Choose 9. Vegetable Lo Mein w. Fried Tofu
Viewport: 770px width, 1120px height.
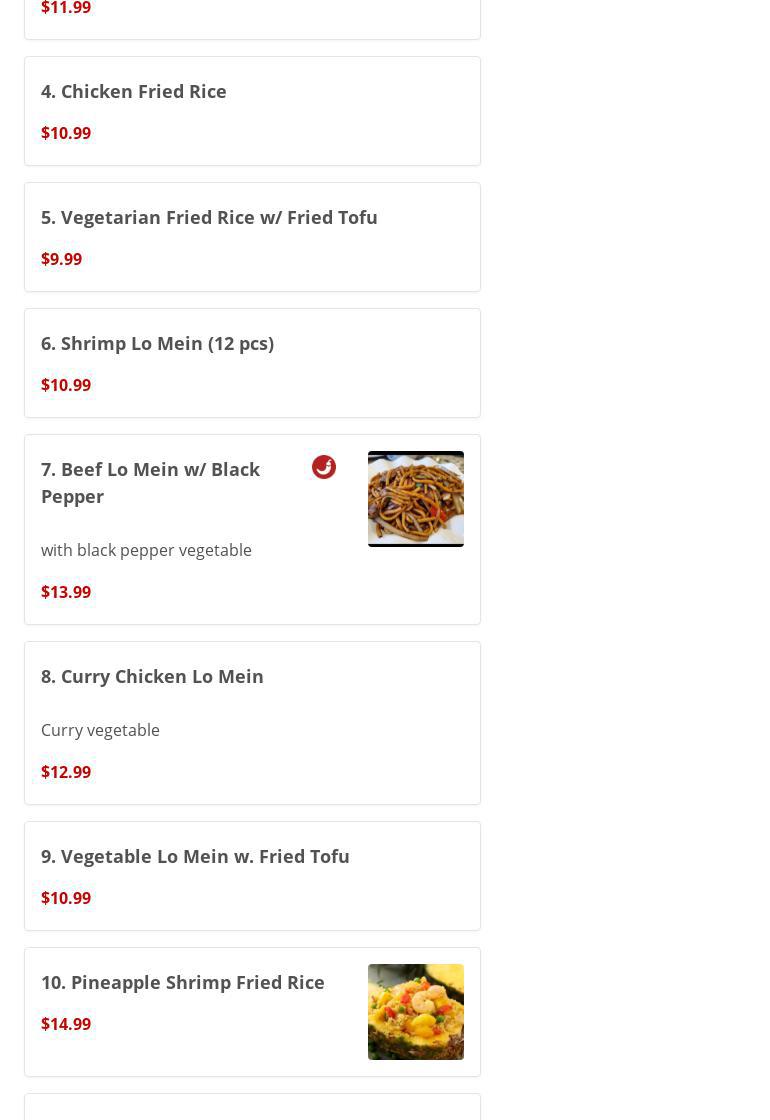(195, 856)
